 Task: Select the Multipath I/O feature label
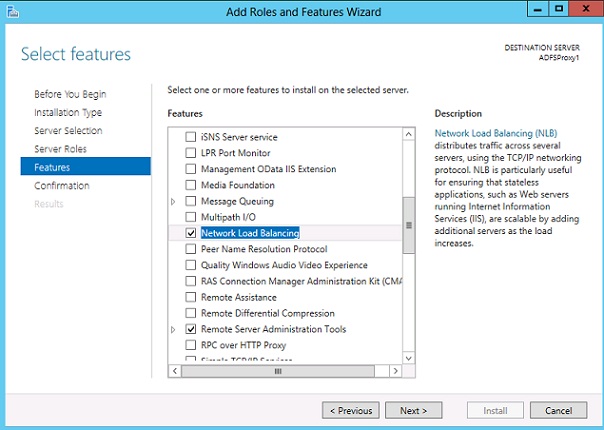(x=228, y=217)
